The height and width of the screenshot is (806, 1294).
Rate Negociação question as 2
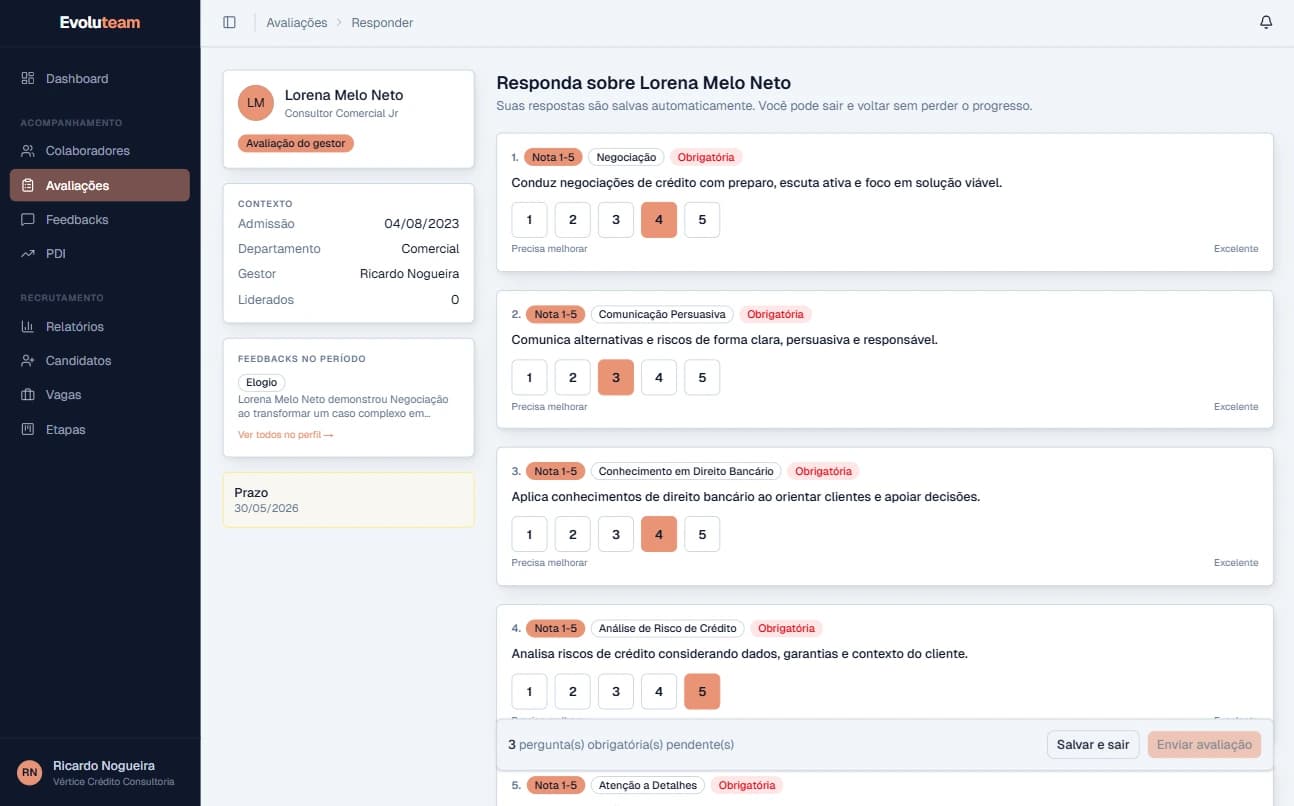(x=572, y=220)
